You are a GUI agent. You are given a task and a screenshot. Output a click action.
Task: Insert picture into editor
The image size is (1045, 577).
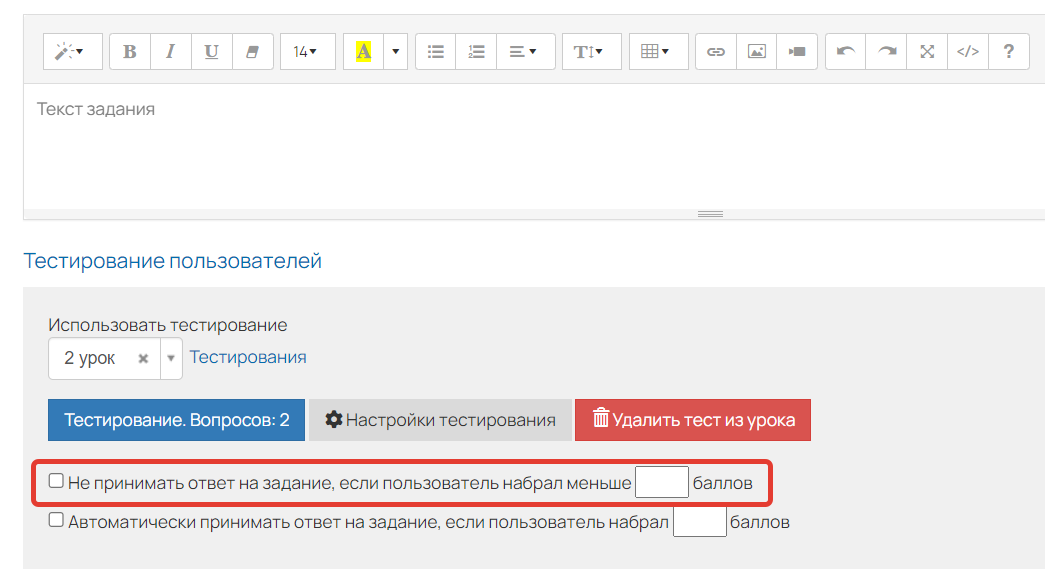pyautogui.click(x=756, y=51)
